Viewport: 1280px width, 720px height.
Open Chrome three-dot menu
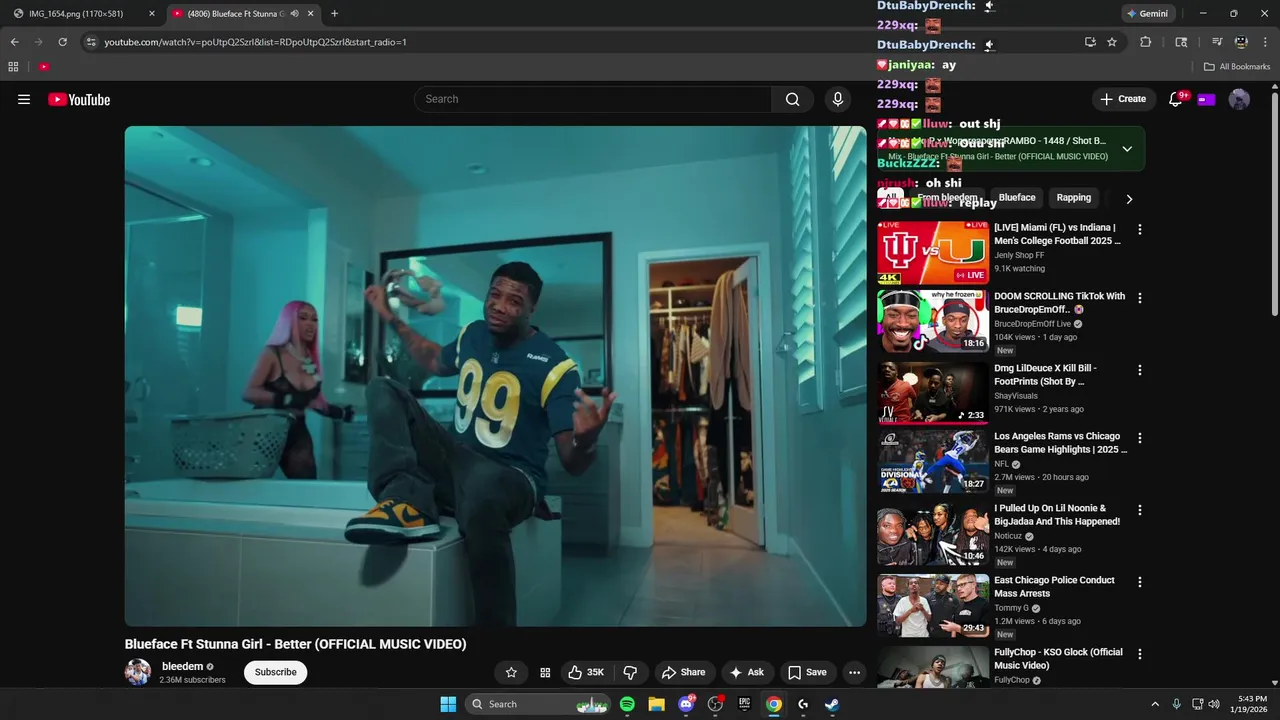click(x=1266, y=42)
